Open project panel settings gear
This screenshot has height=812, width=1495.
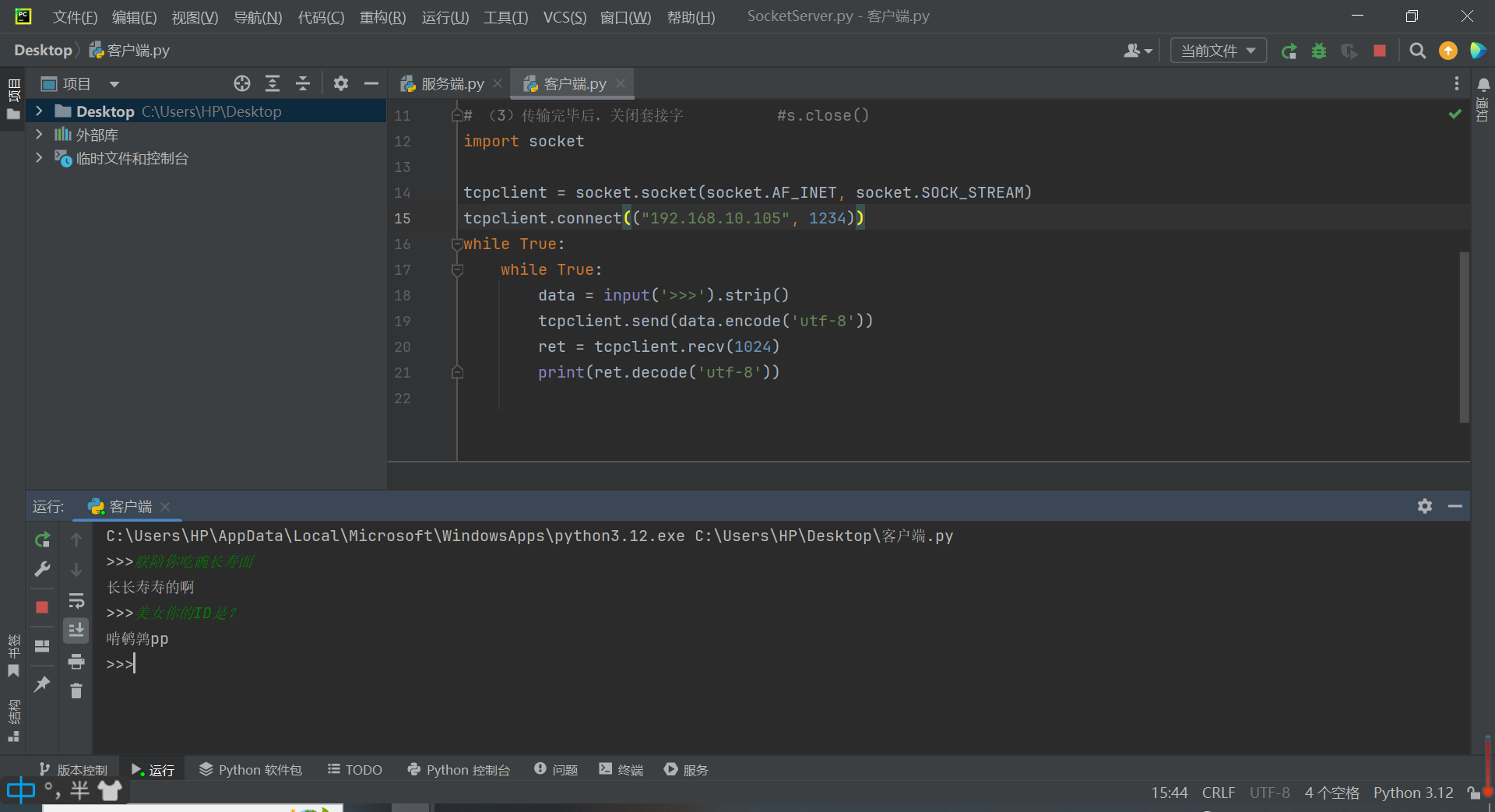click(x=341, y=83)
